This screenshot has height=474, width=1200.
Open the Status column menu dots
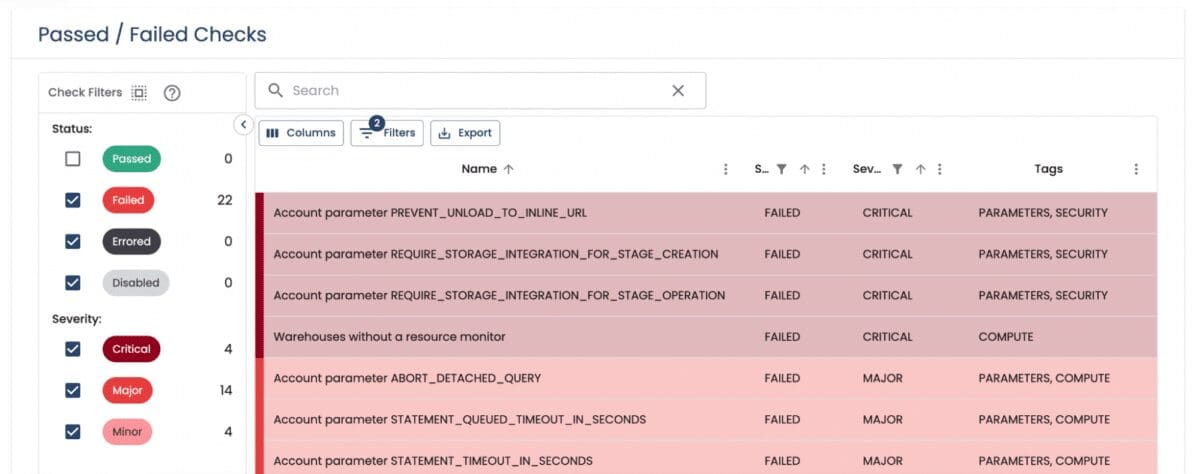coord(824,169)
